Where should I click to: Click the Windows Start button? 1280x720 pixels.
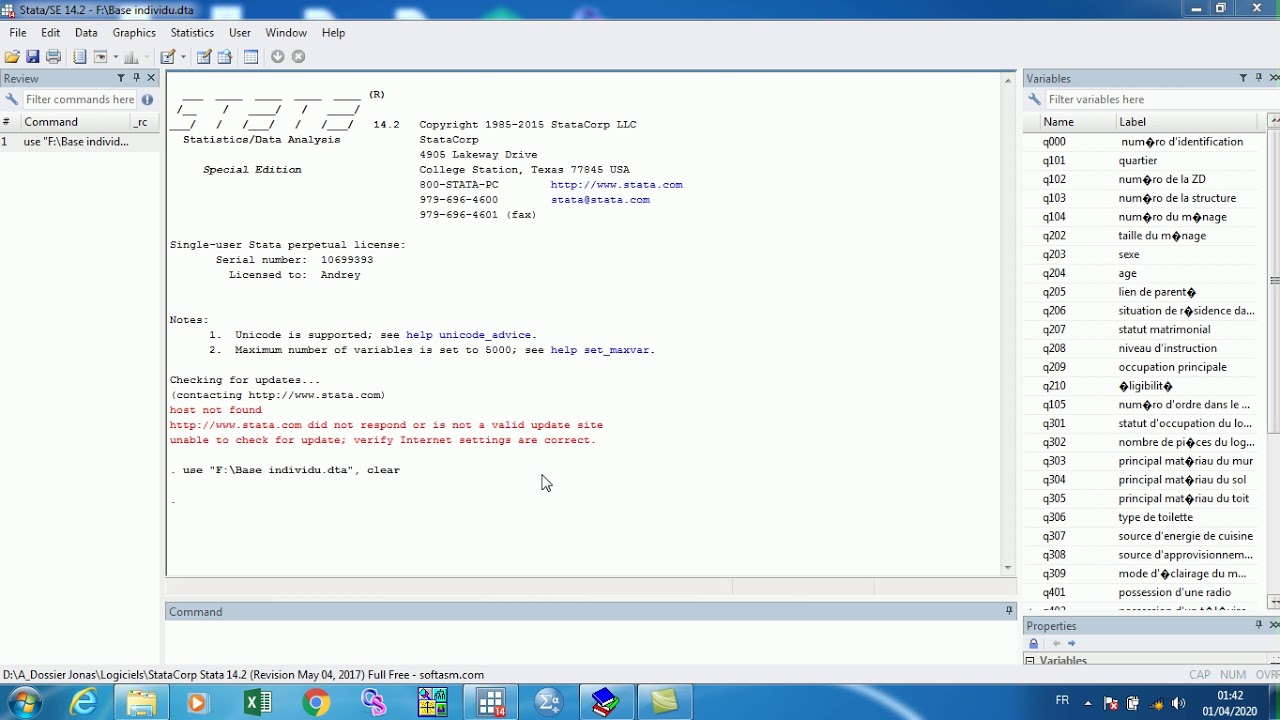[23, 703]
